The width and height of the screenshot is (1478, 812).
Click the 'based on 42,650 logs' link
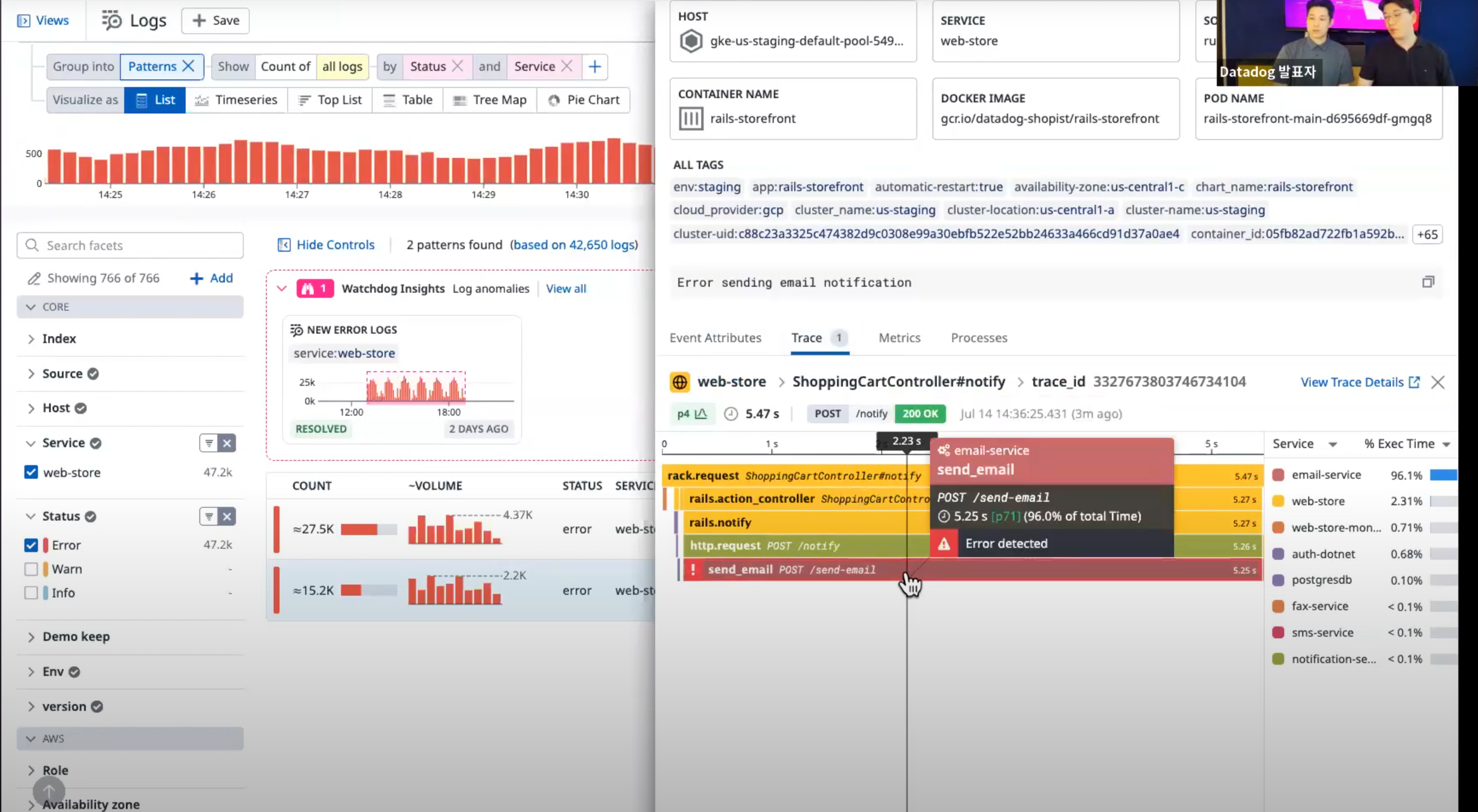[574, 245]
